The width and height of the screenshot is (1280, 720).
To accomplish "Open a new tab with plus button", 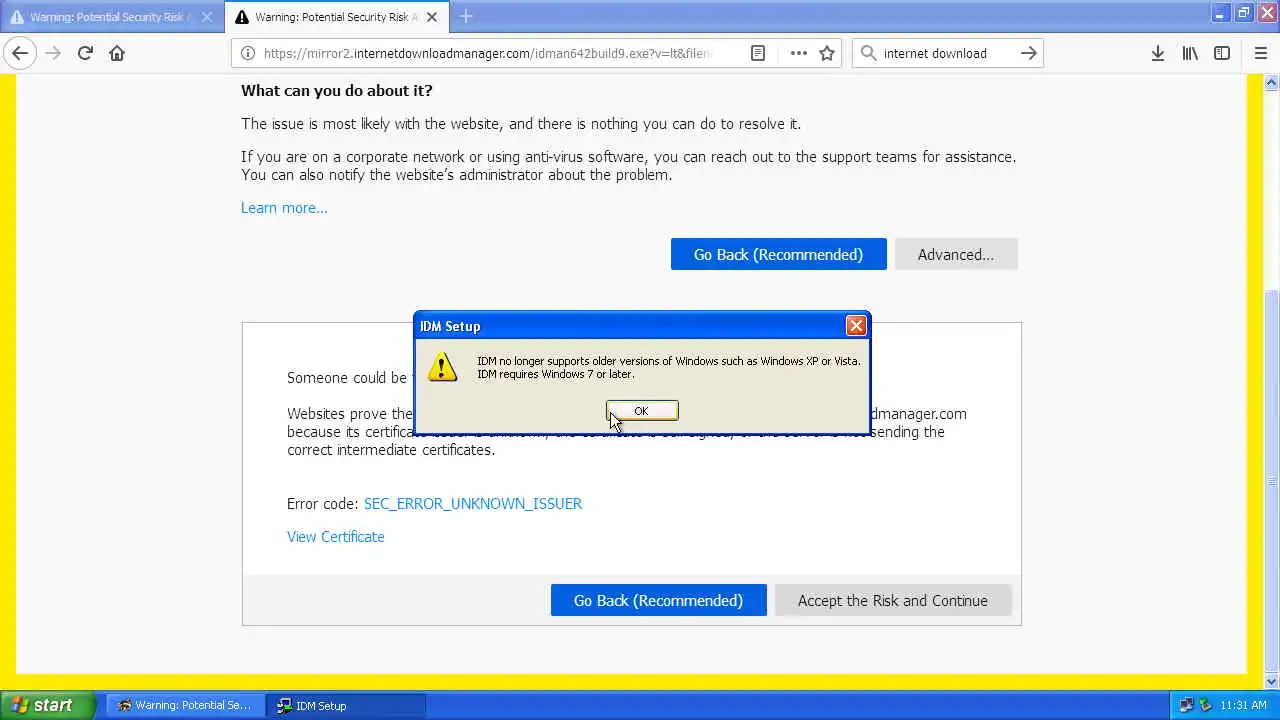I will tap(466, 17).
